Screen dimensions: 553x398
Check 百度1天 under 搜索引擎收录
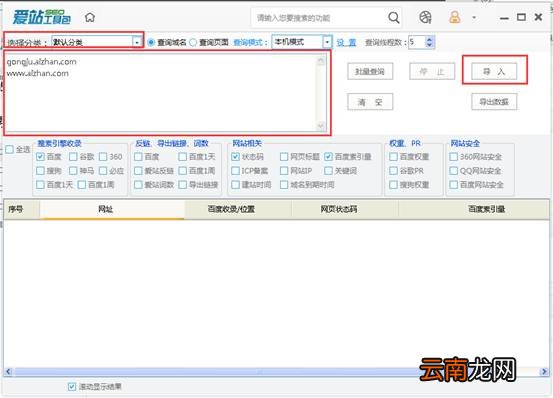coord(40,184)
